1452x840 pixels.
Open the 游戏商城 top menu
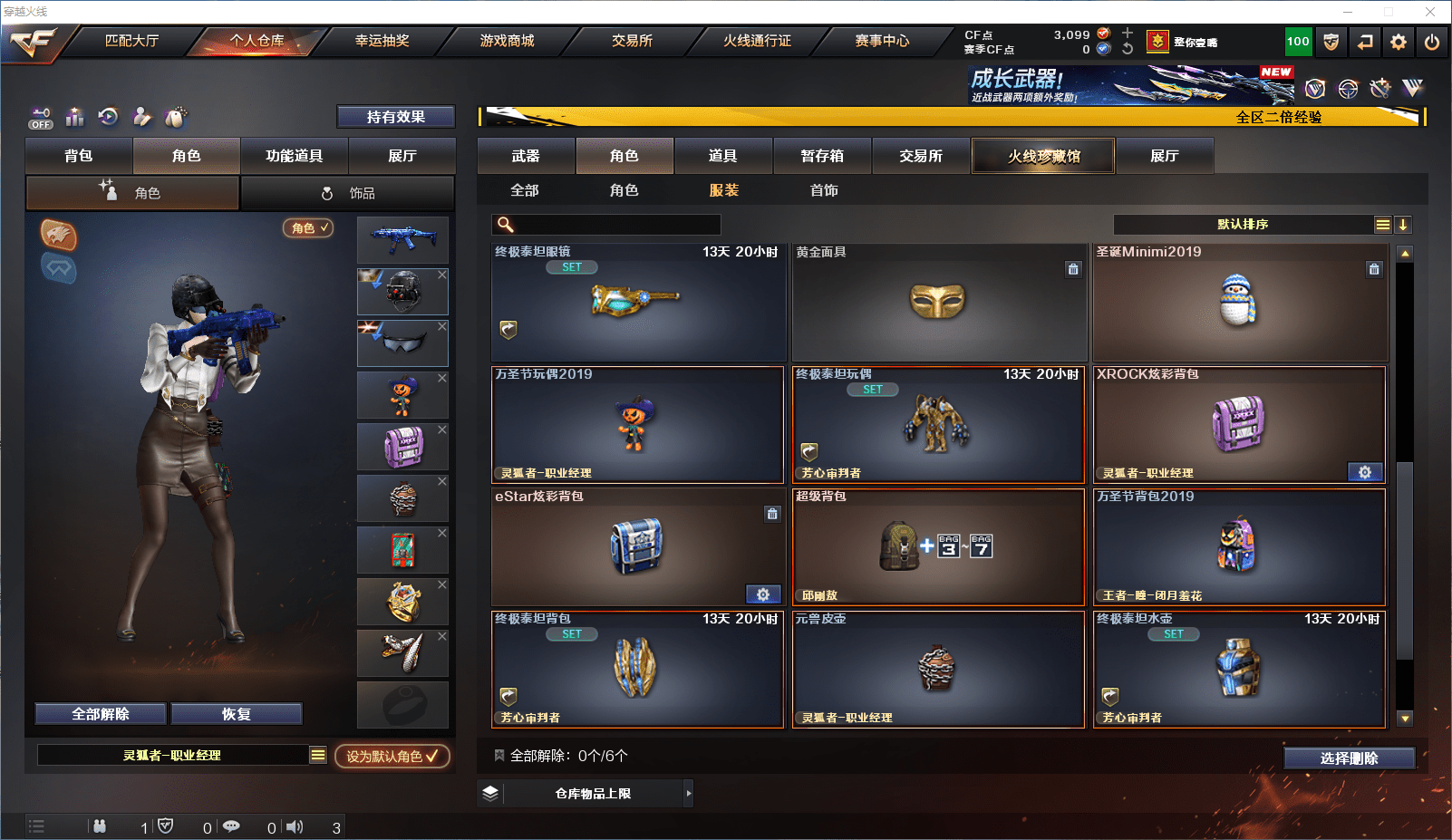pyautogui.click(x=507, y=41)
